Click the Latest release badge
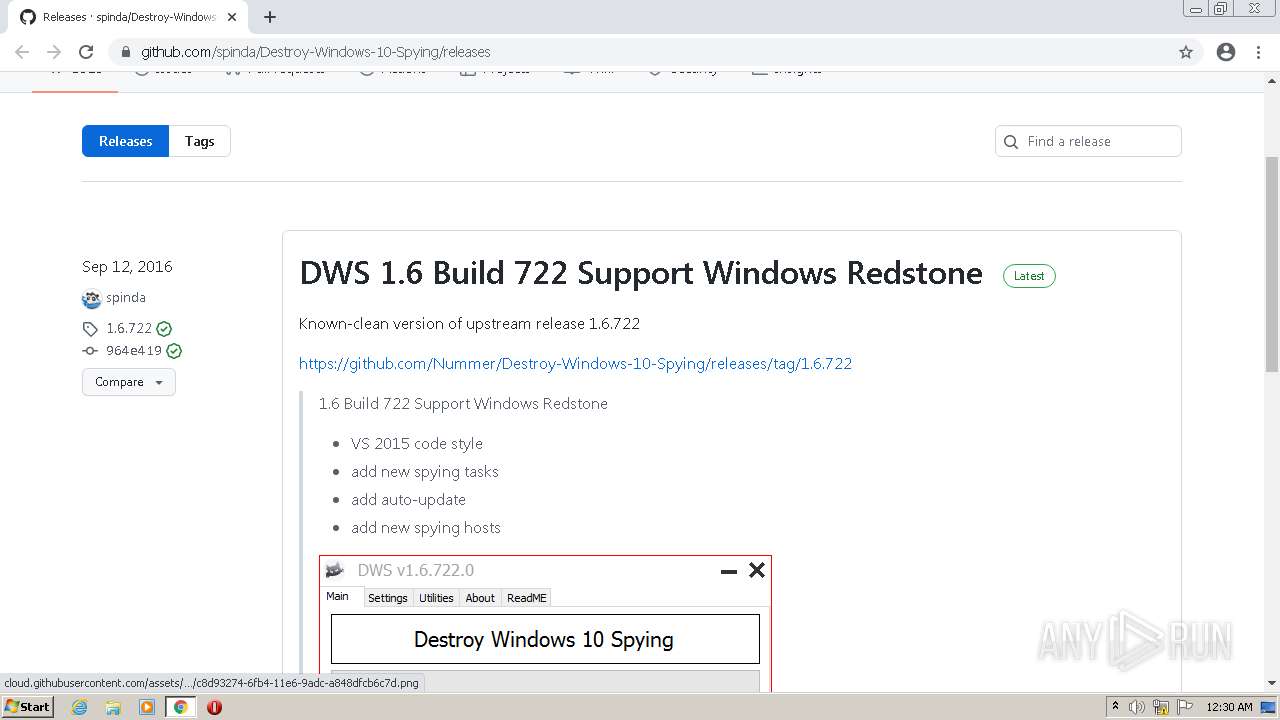This screenshot has width=1280, height=720. [x=1029, y=276]
